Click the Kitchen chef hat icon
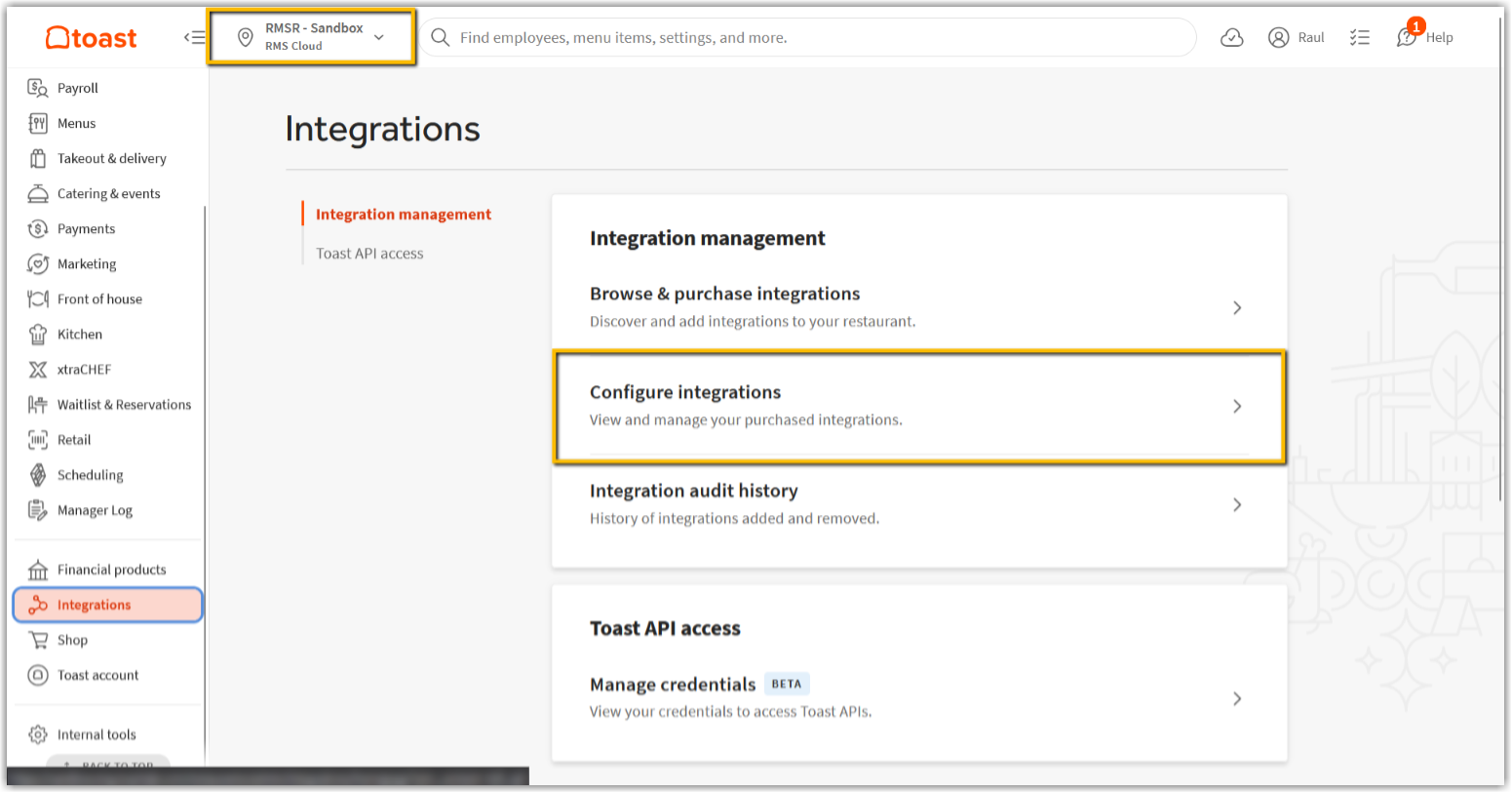 (x=38, y=334)
